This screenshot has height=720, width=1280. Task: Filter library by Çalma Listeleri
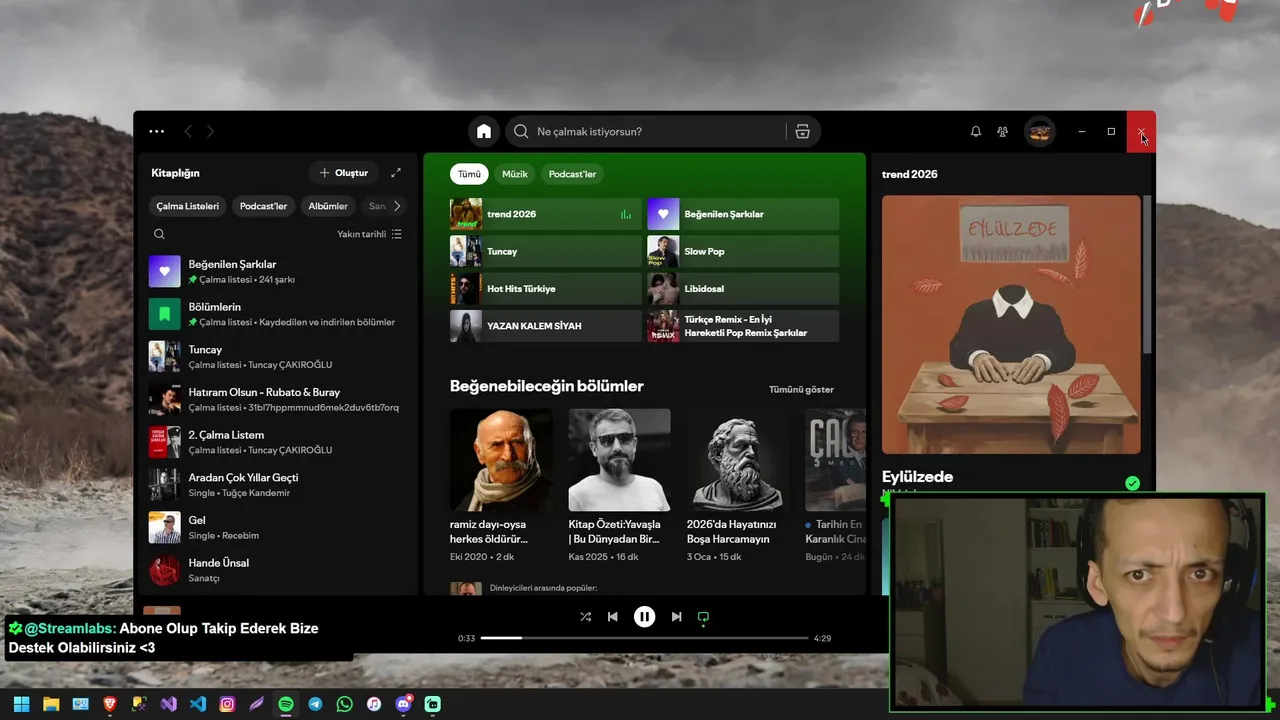188,206
